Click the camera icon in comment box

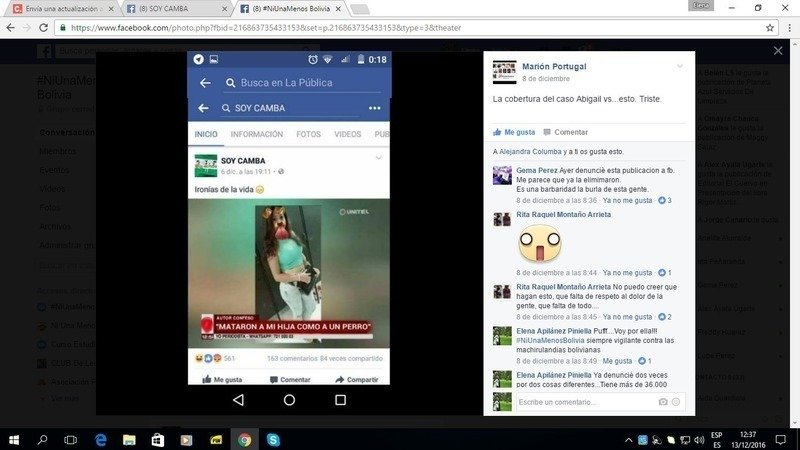tap(662, 402)
